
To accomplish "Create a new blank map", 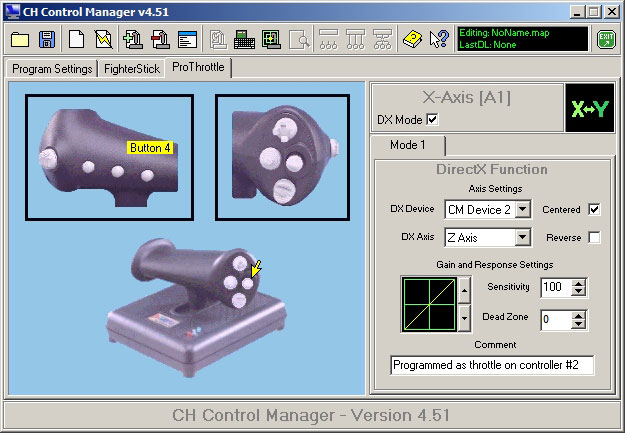I will [76, 39].
